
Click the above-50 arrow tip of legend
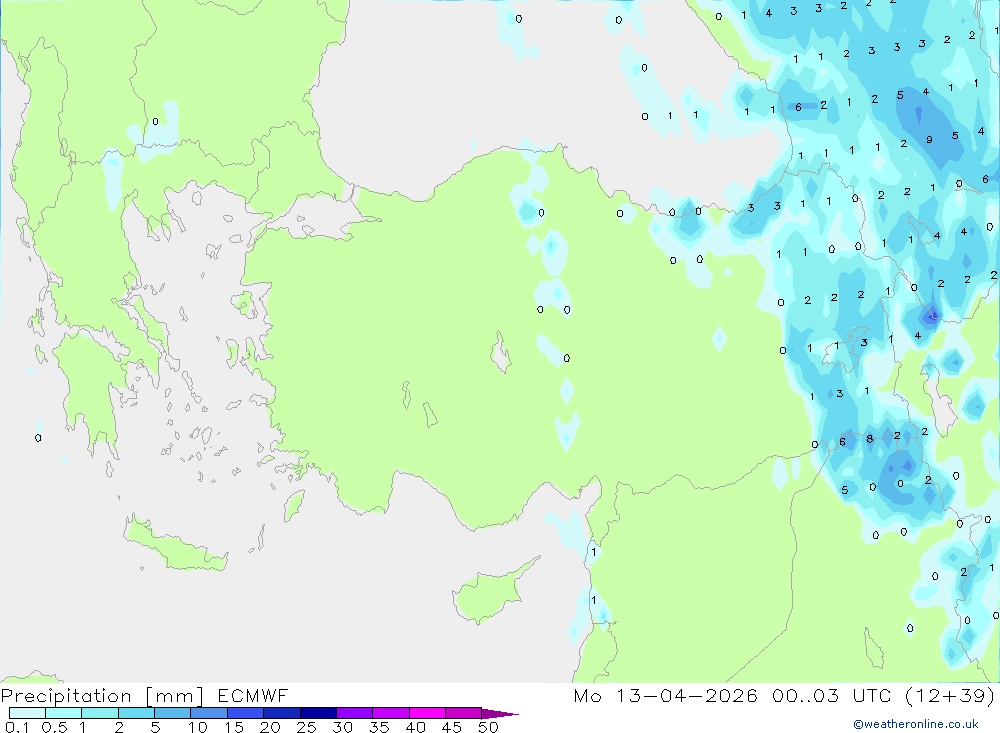(x=500, y=714)
